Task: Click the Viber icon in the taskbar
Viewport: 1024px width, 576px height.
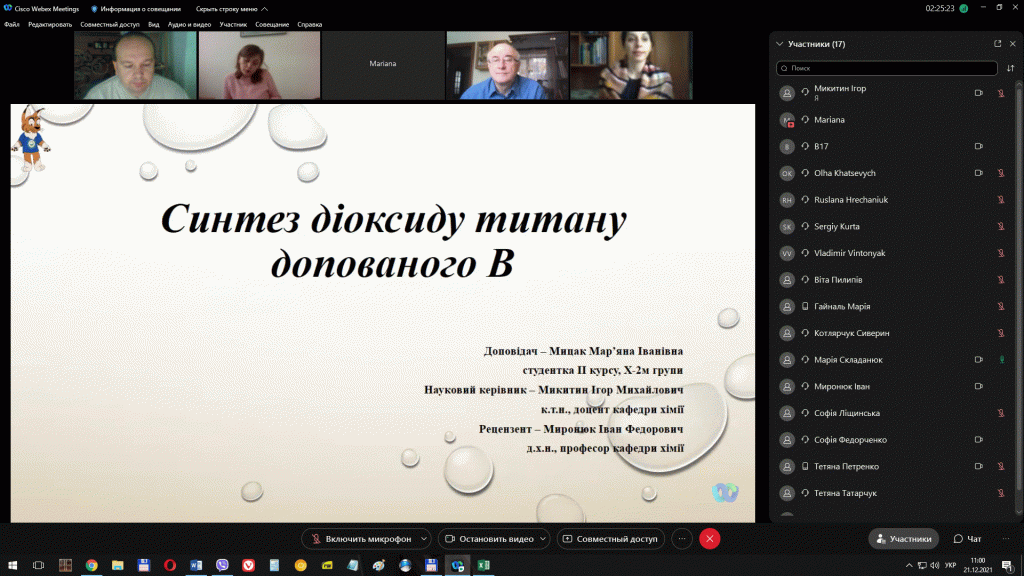Action: (221, 565)
